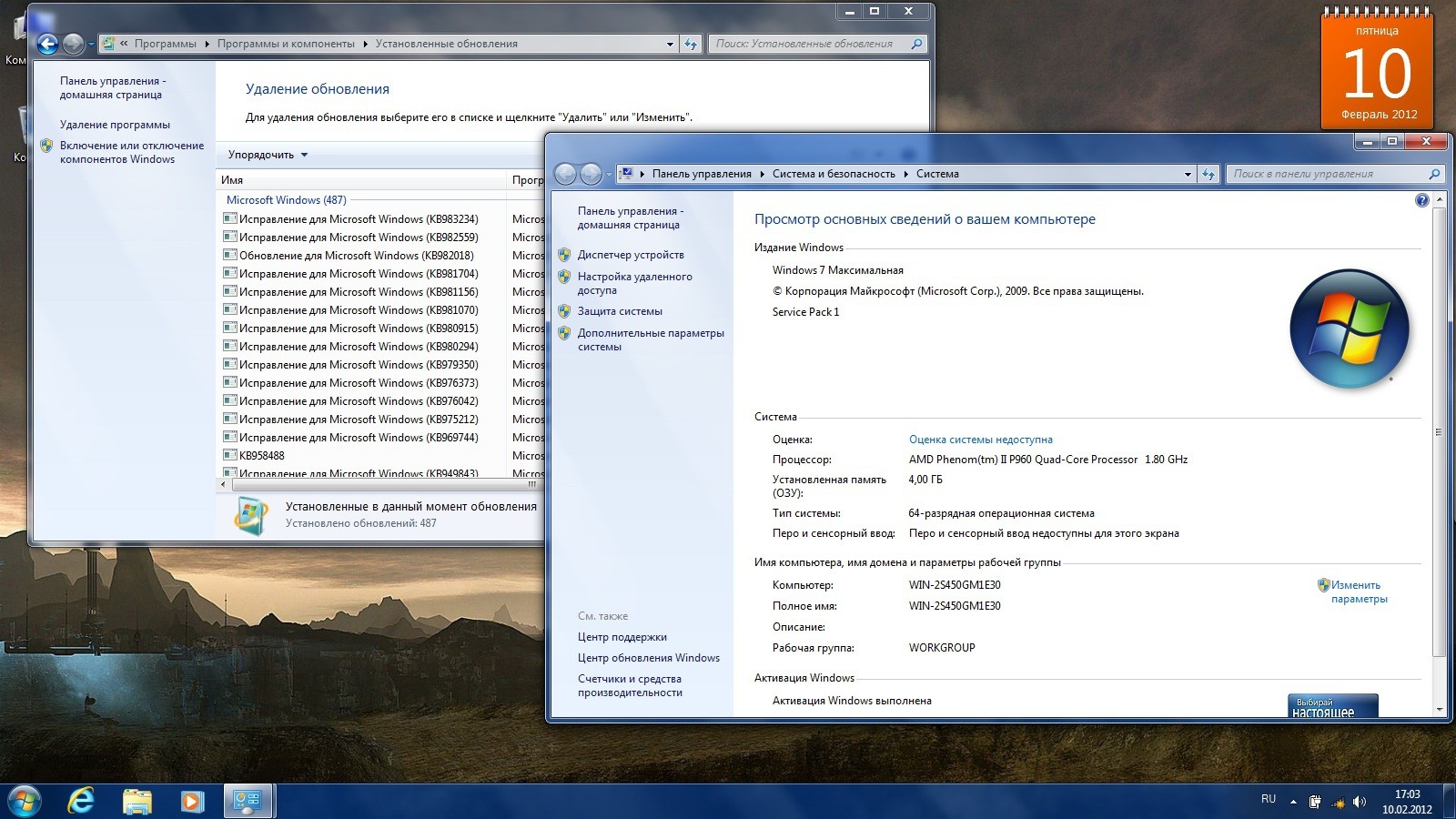Click the vertical scrollbar in System window
1456x819 pixels.
tap(1439, 432)
